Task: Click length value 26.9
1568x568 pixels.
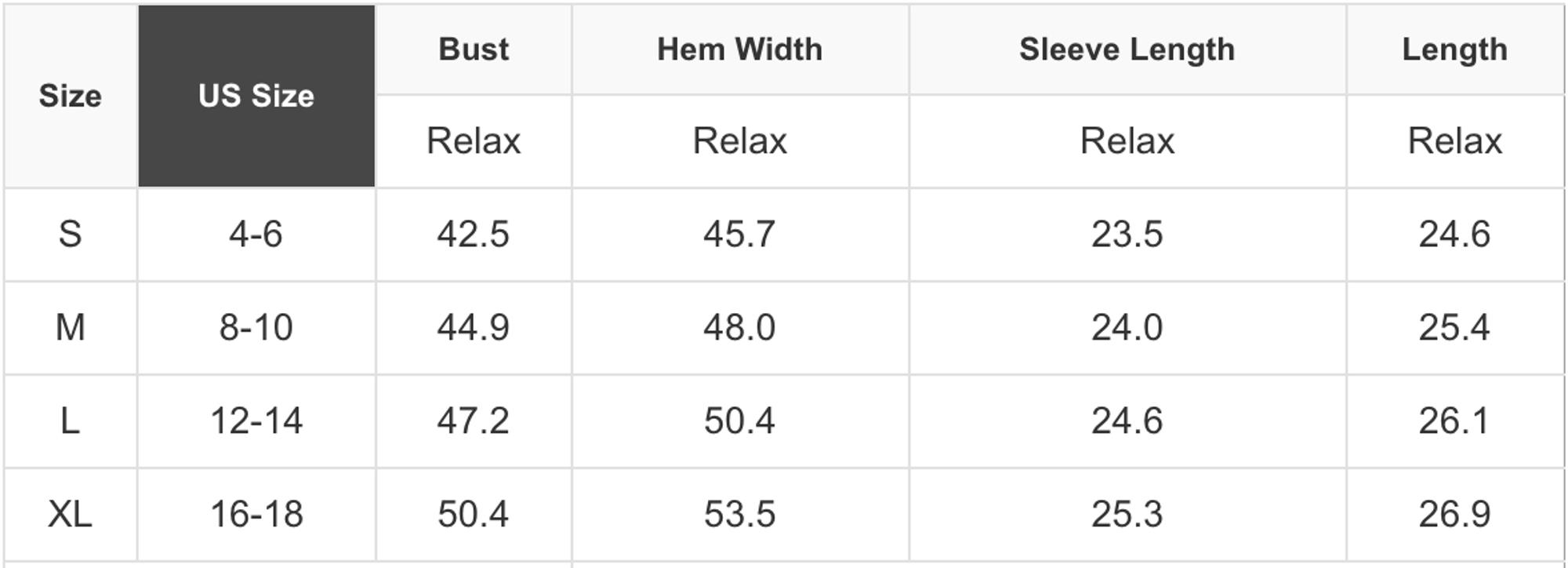Action: pos(1454,514)
